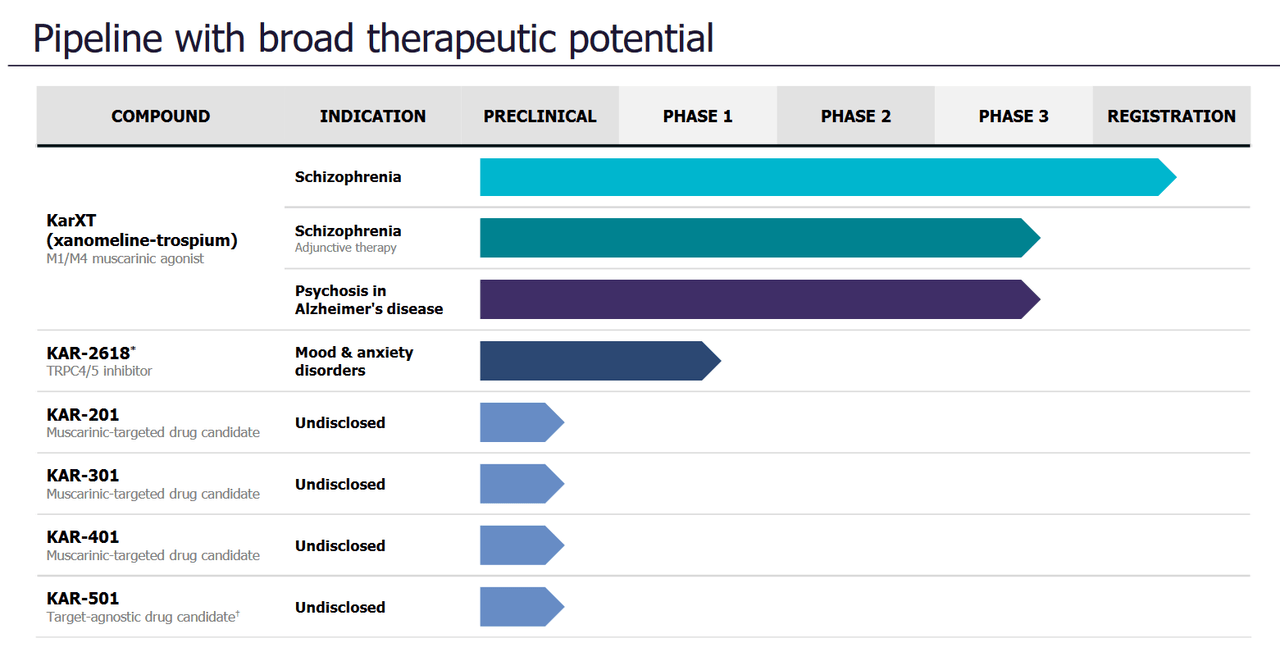Click the KAR-301 compound label
The width and height of the screenshot is (1280, 652).
(83, 476)
